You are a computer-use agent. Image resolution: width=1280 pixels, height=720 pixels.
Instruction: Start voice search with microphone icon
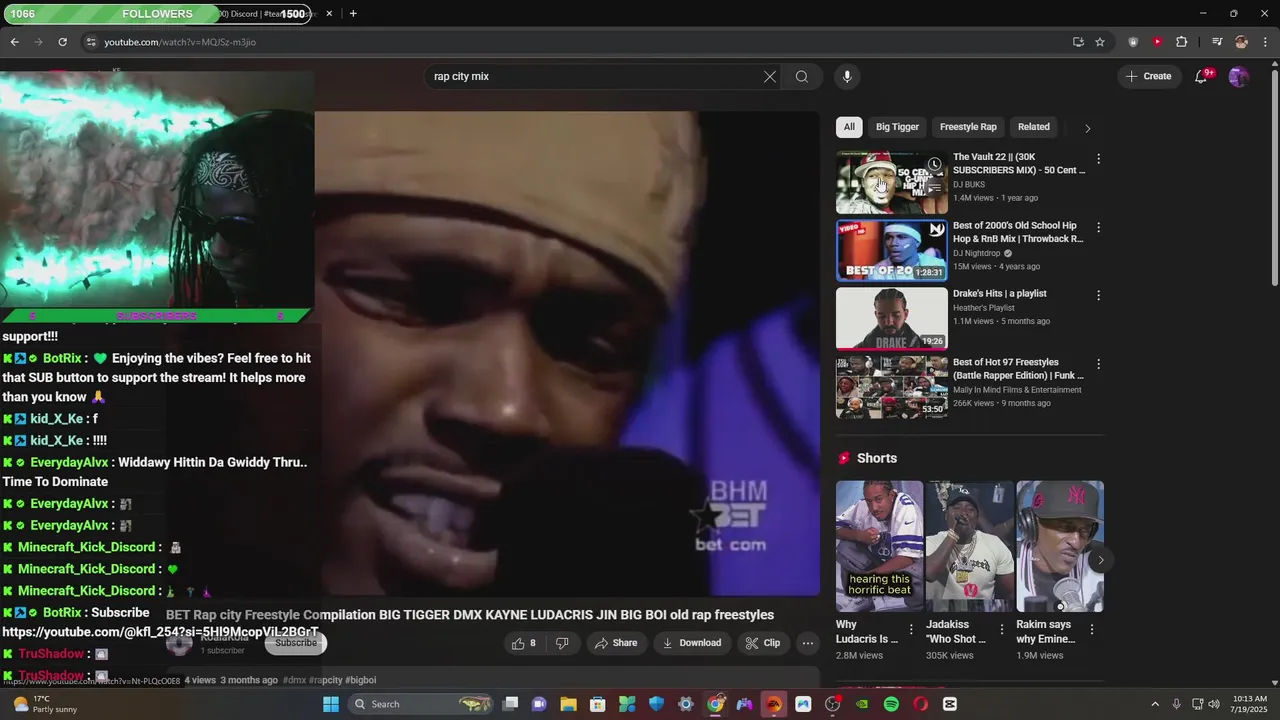pyautogui.click(x=847, y=76)
